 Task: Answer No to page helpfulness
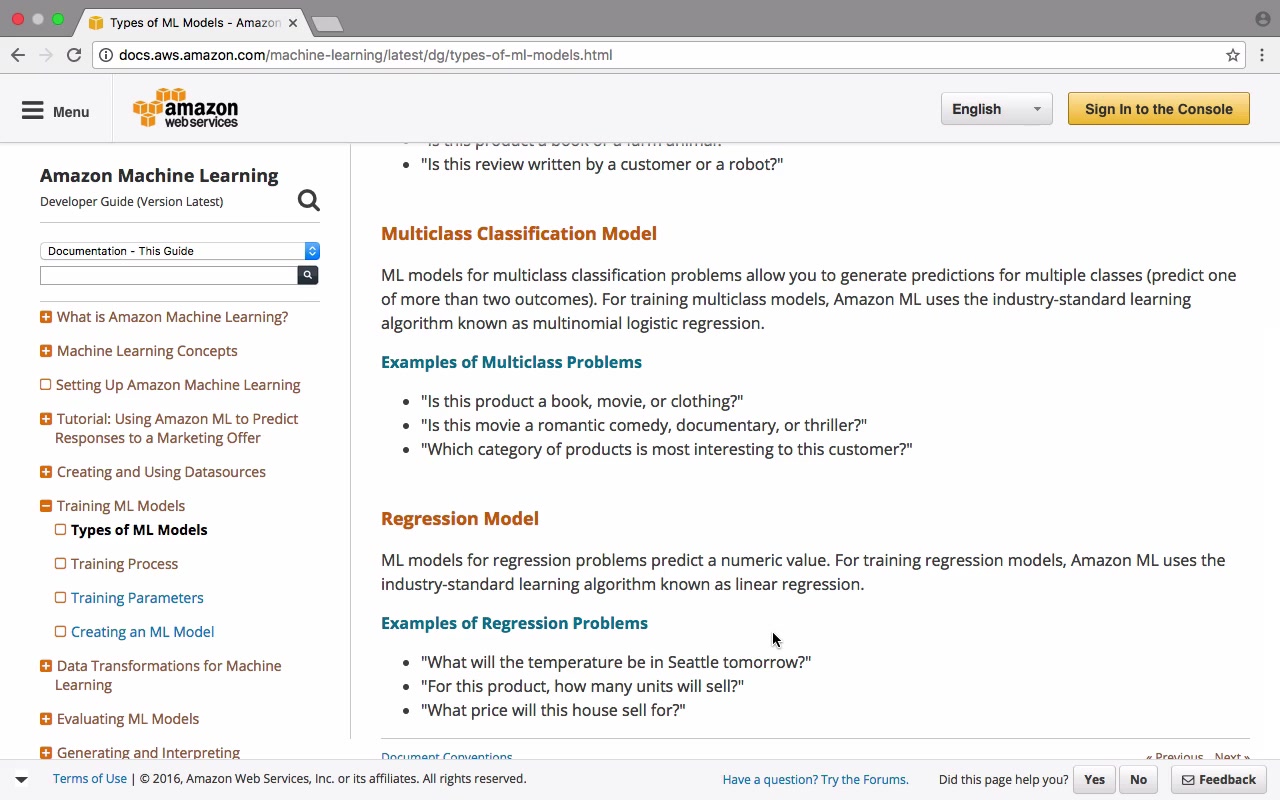pyautogui.click(x=1138, y=779)
